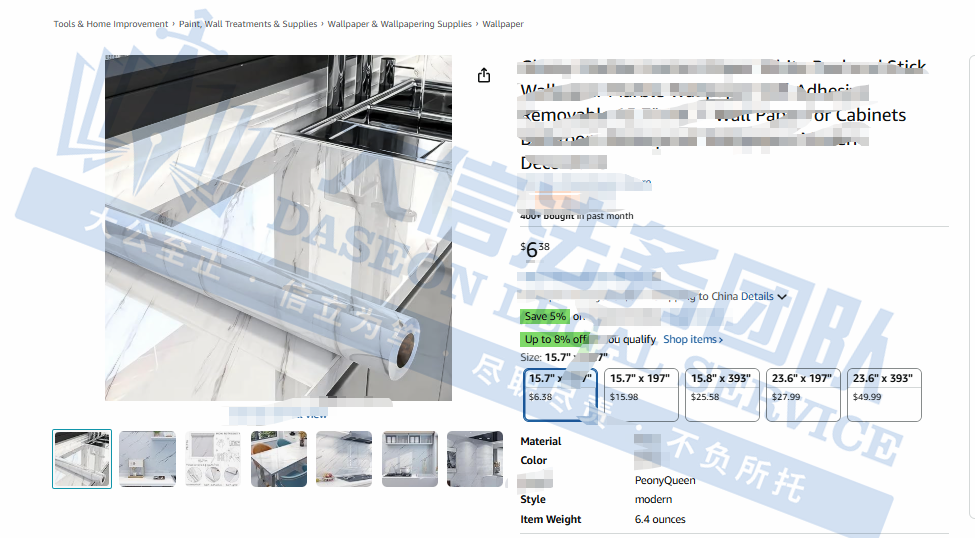Pick the 23.6" x 197" size option
Image resolution: width=975 pixels, height=538 pixels.
coord(802,388)
